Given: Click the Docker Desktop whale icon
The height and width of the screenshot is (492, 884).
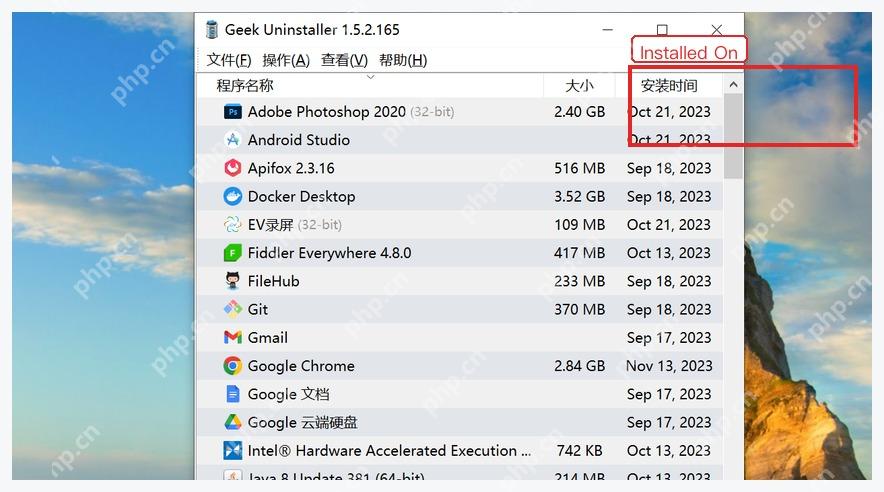Looking at the screenshot, I should [233, 196].
